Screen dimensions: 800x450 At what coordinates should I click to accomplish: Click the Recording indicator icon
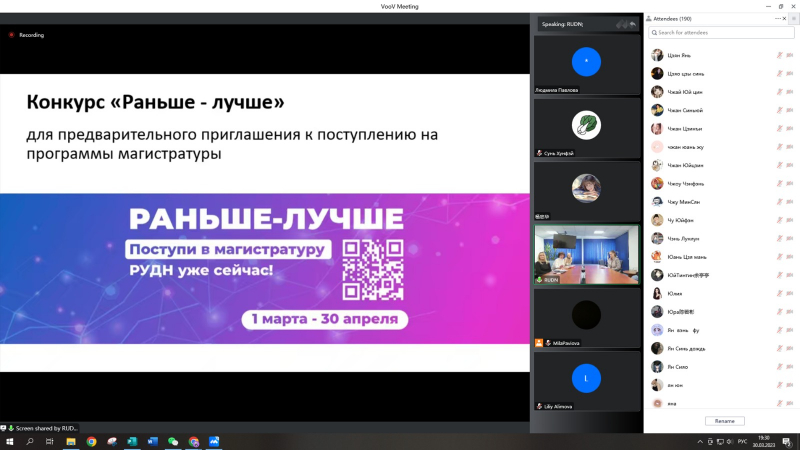coord(12,35)
